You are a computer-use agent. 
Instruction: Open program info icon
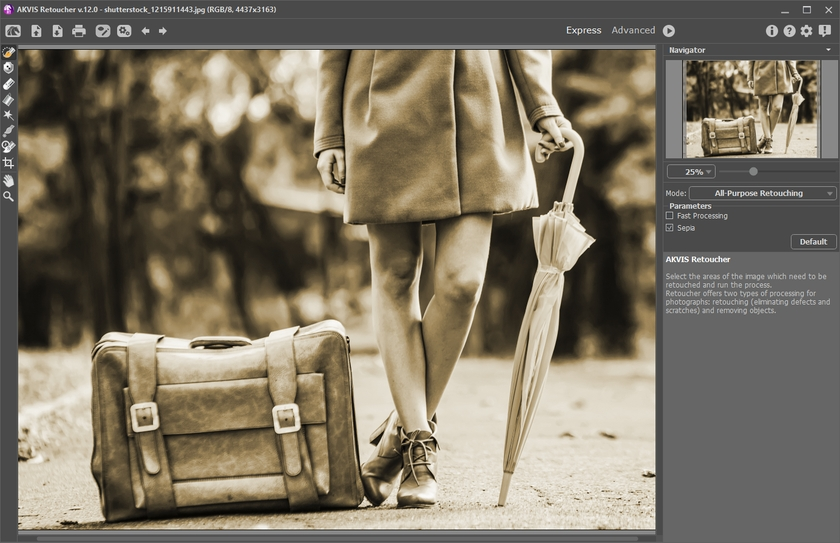coord(772,31)
